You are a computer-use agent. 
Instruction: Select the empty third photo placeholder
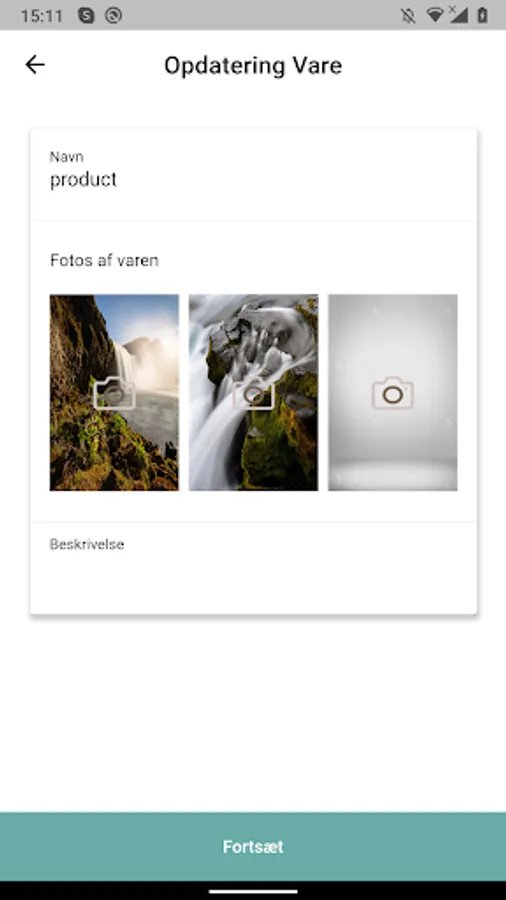(x=393, y=393)
